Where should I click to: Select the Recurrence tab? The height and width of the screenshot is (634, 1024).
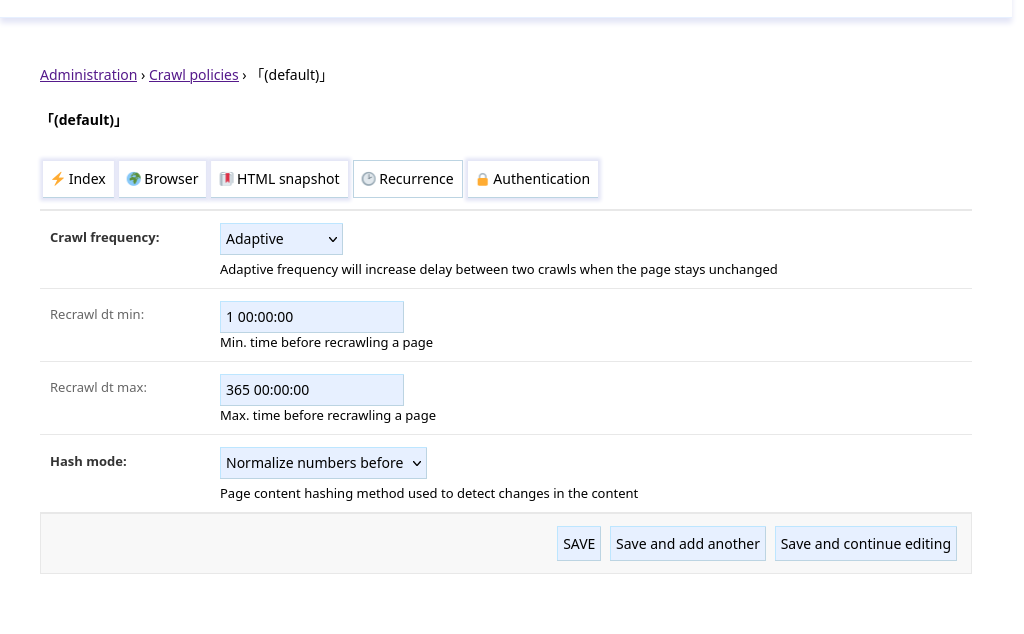coord(408,179)
